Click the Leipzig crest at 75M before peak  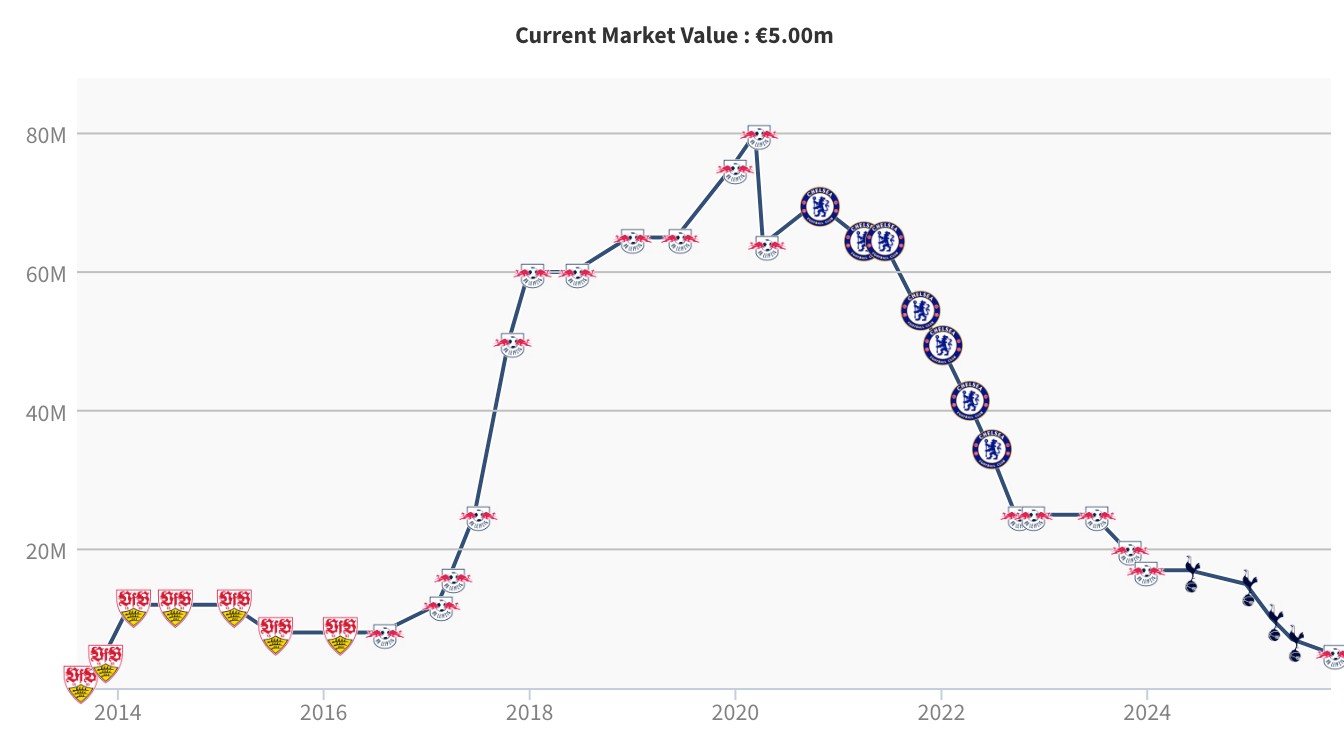735,171
